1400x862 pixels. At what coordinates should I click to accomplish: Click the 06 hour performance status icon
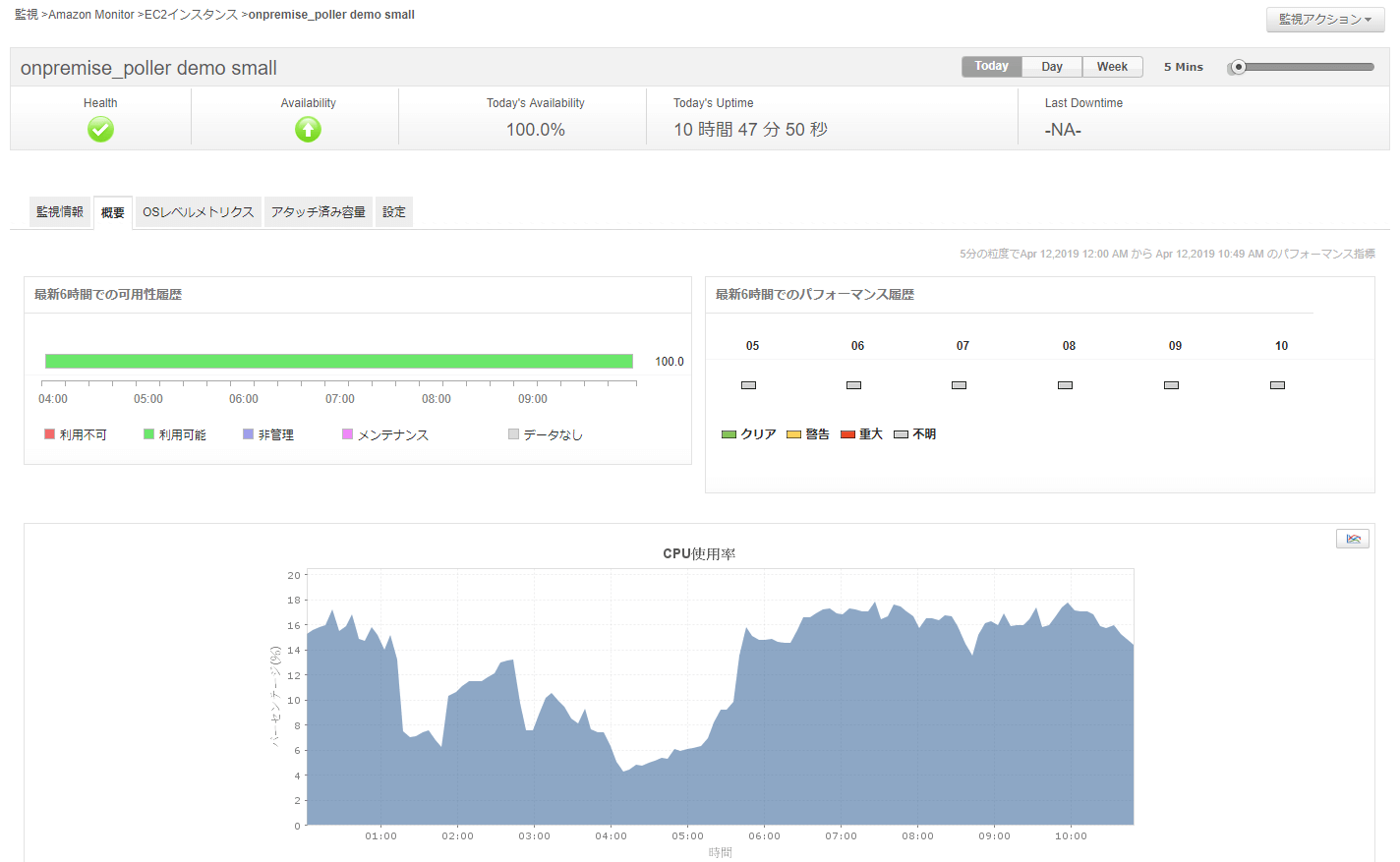point(853,385)
